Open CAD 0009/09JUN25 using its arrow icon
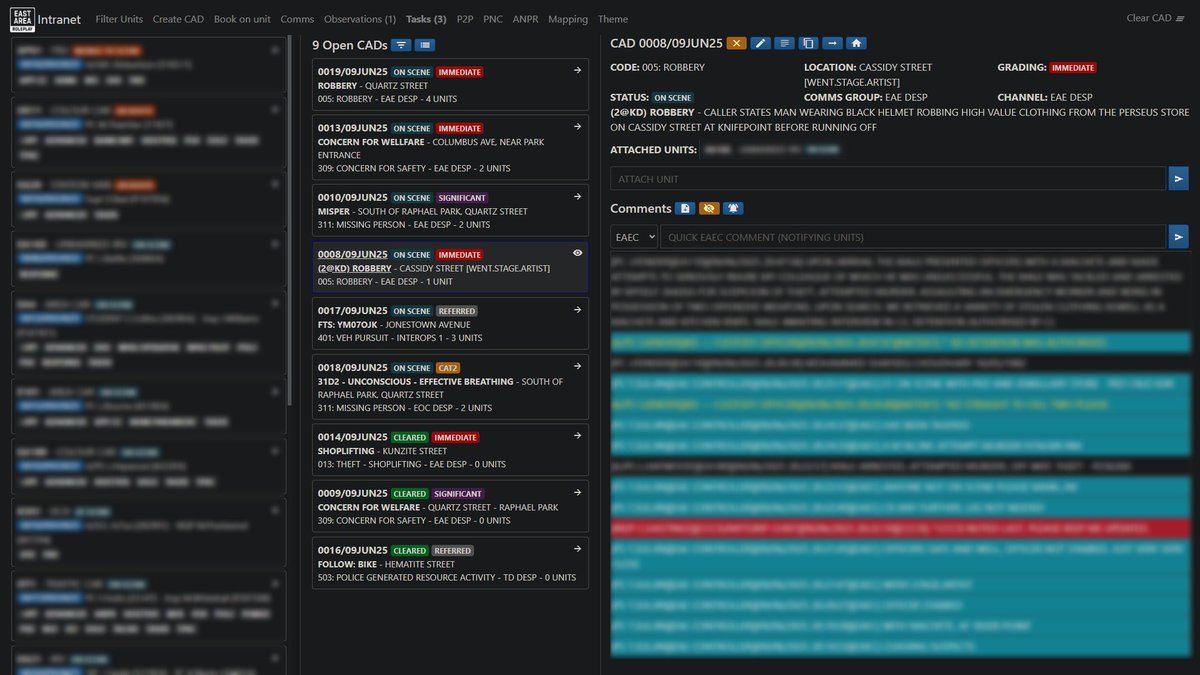 pyautogui.click(x=577, y=493)
